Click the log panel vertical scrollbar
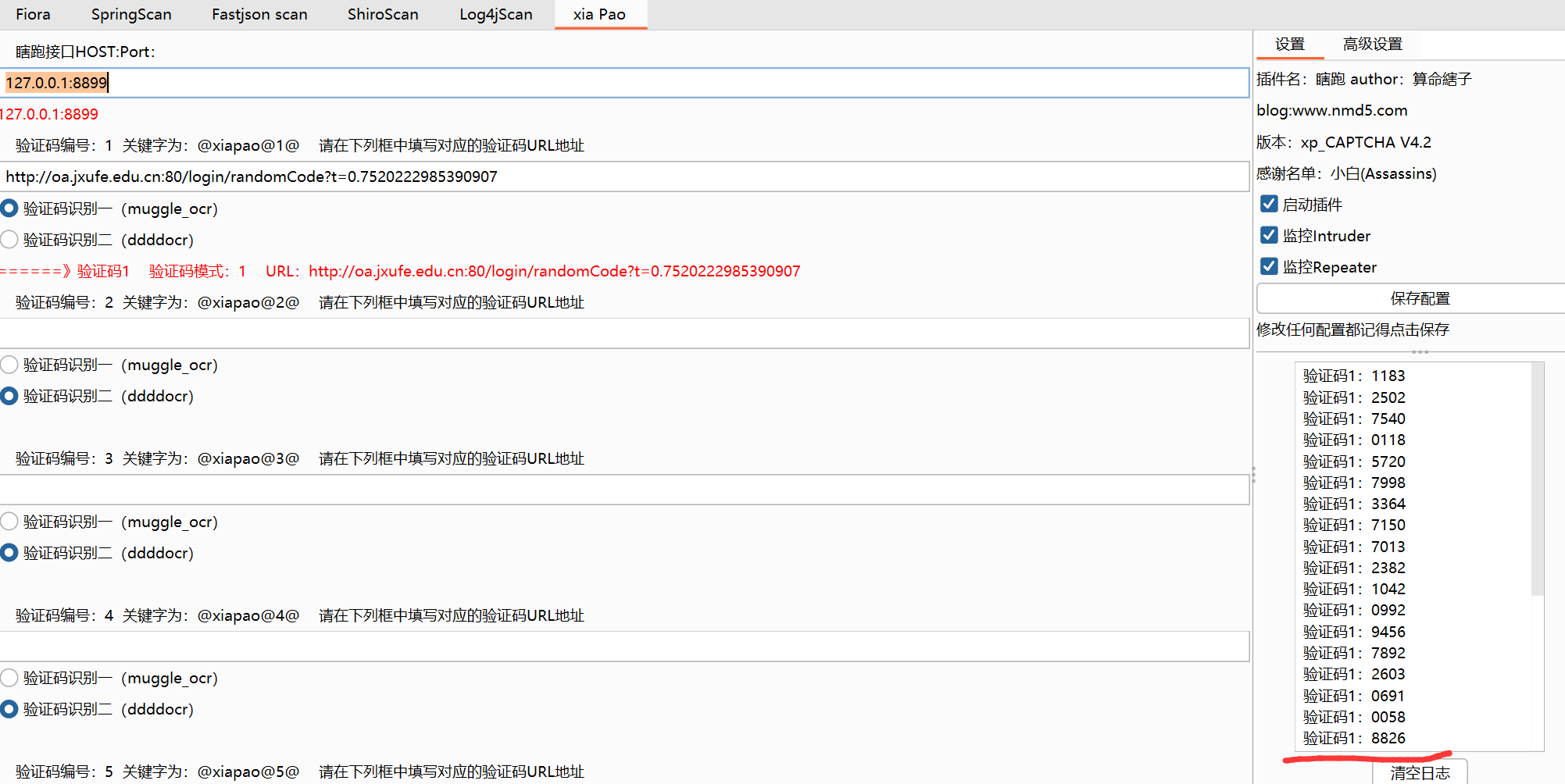The image size is (1565, 784). pos(1537,479)
